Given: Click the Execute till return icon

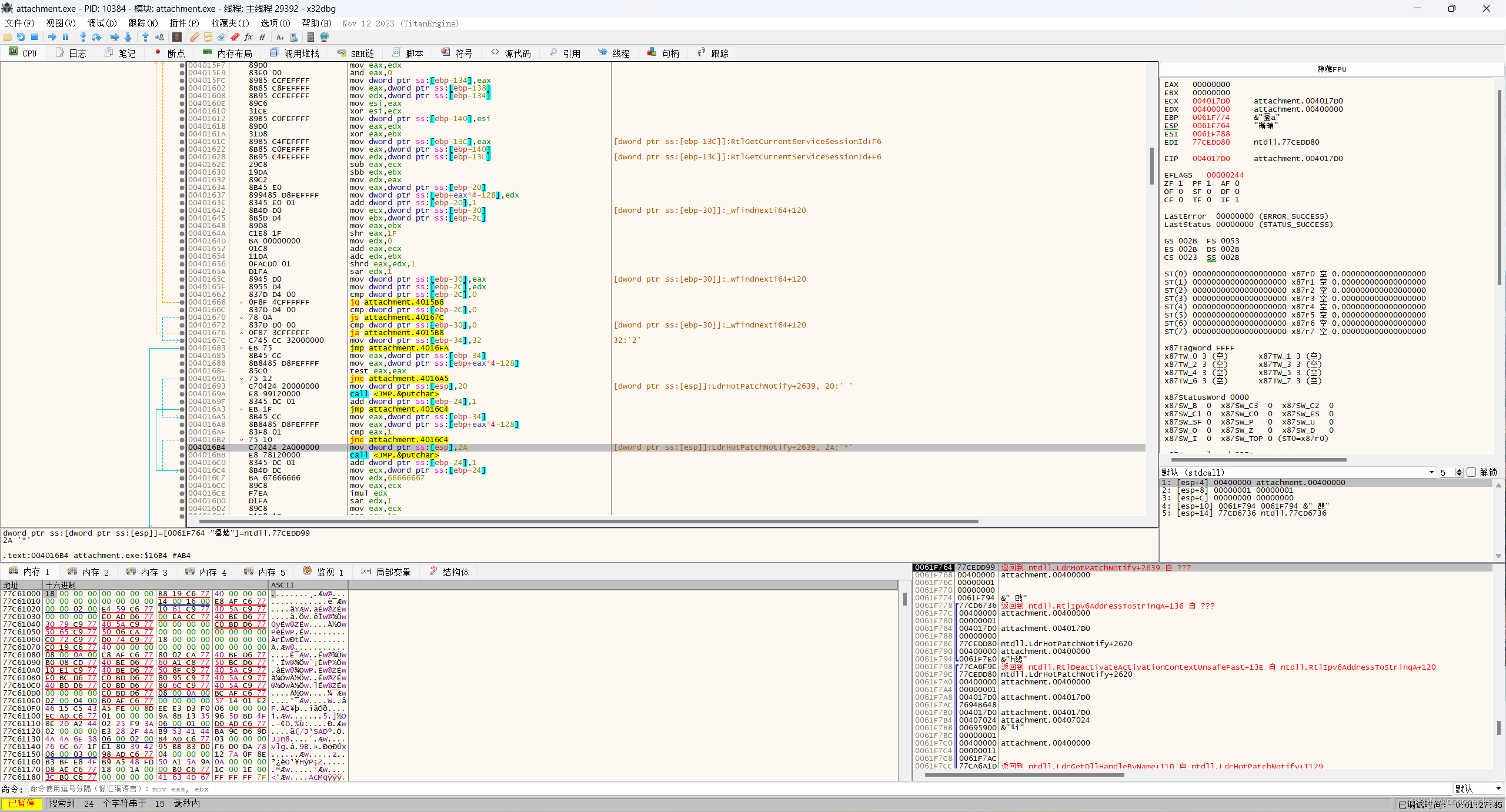Looking at the screenshot, I should click(146, 36).
